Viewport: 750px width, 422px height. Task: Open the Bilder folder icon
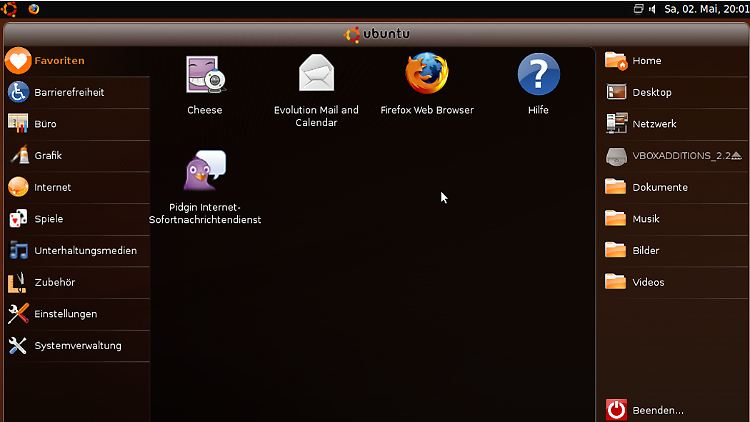(615, 250)
